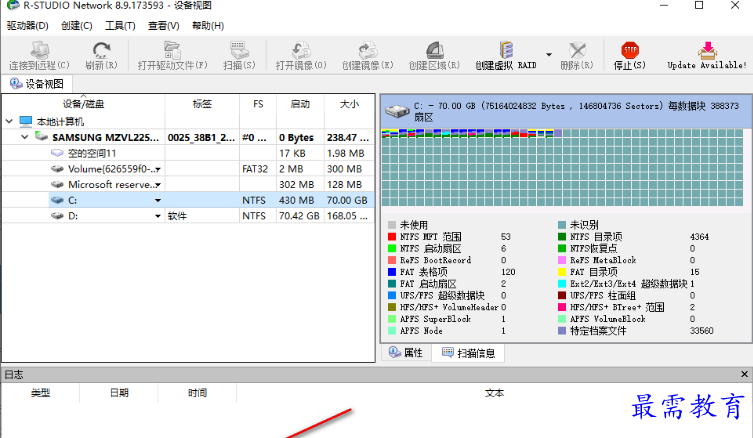Open the dropdown arrow on Volume{626559f0 row
The image size is (753, 438).
click(158, 169)
